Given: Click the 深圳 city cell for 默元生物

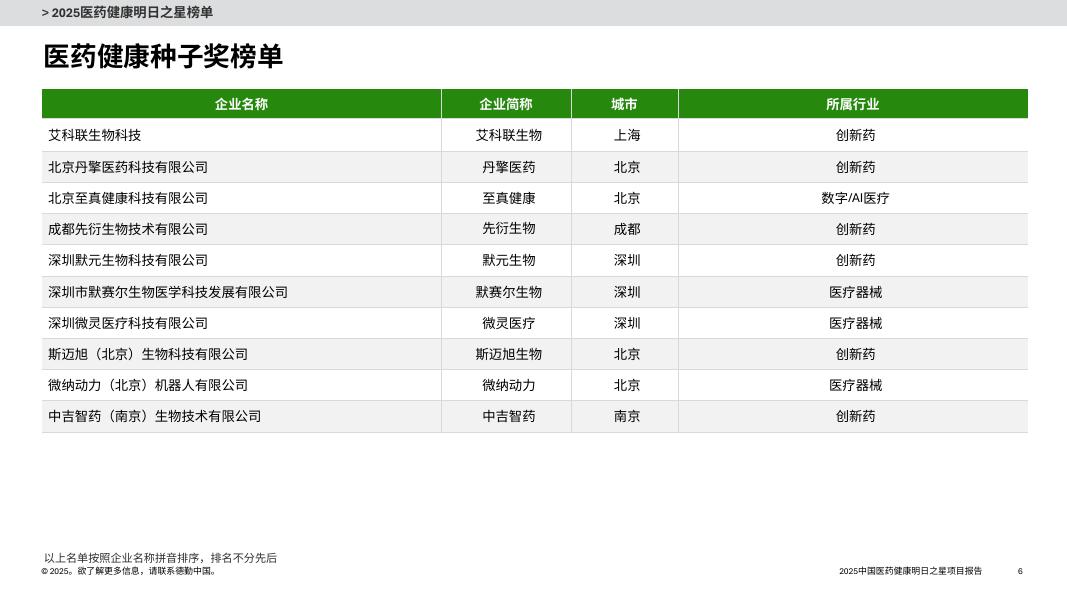Looking at the screenshot, I should 626,260.
